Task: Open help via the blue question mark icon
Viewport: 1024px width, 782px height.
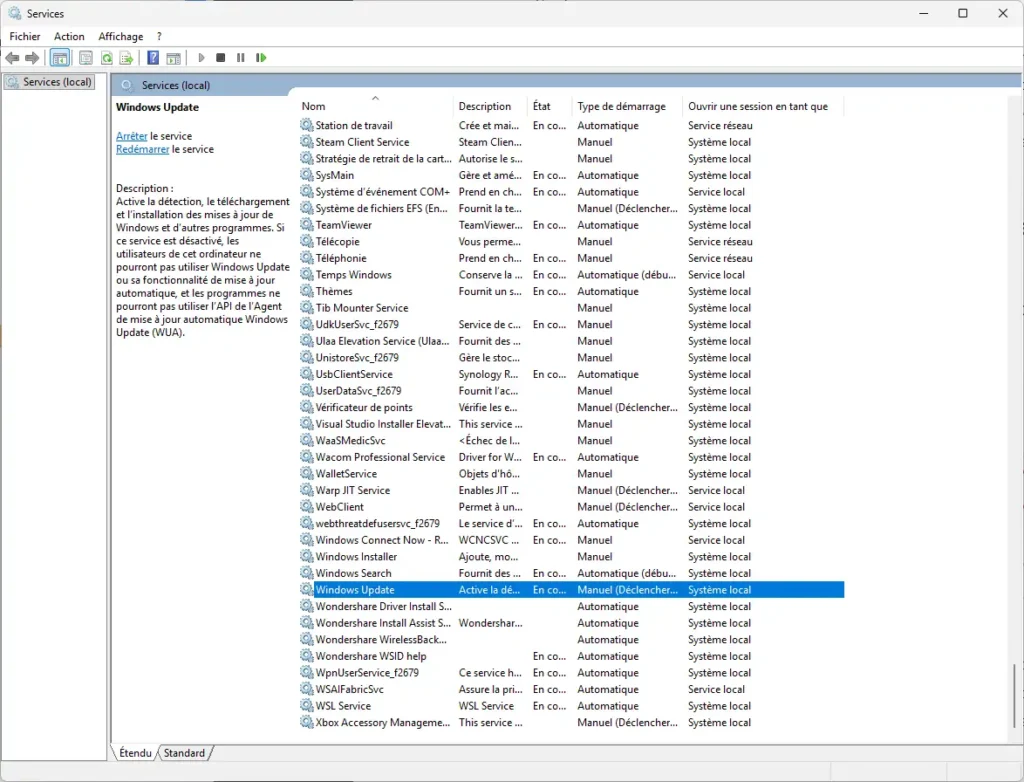Action: [151, 57]
